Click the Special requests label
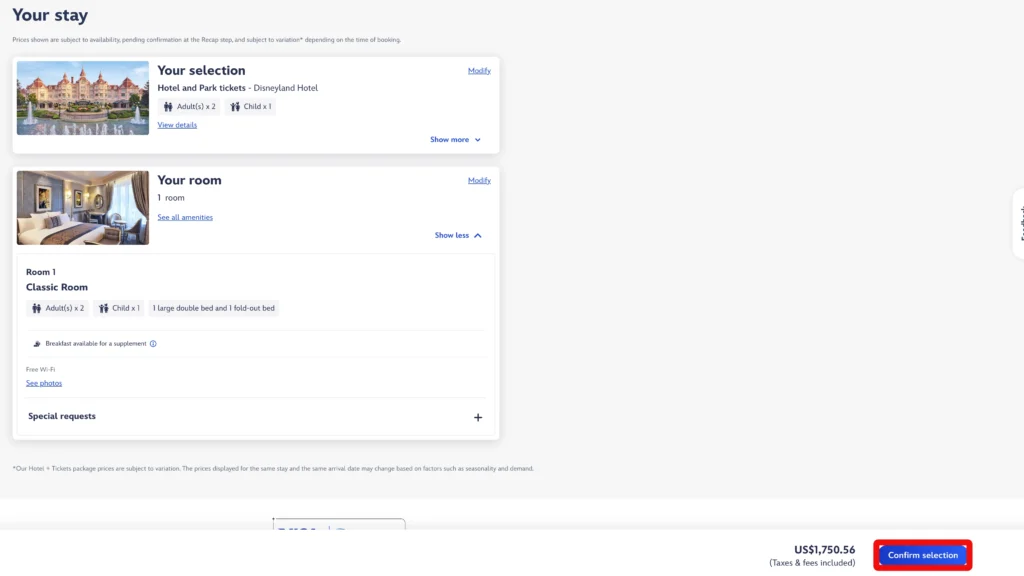This screenshot has height=576, width=1024. [x=61, y=416]
